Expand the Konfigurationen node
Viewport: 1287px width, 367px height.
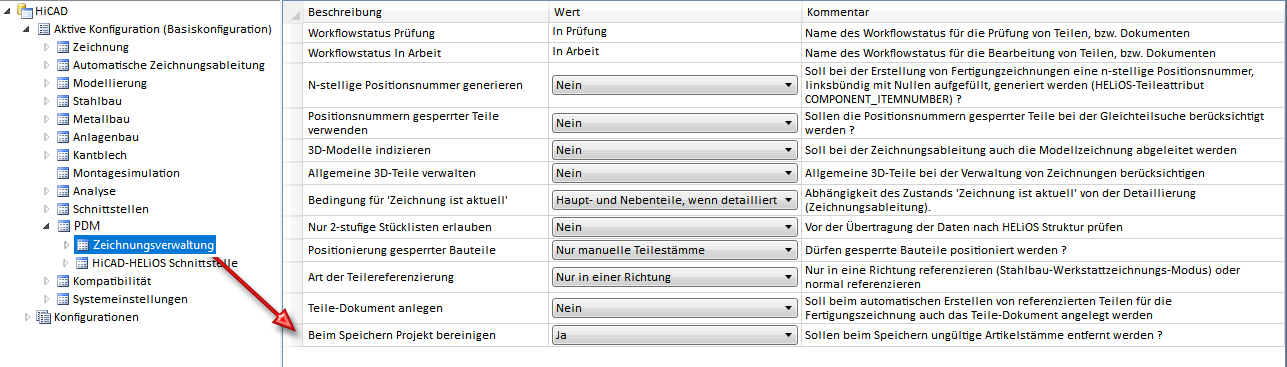[27, 317]
